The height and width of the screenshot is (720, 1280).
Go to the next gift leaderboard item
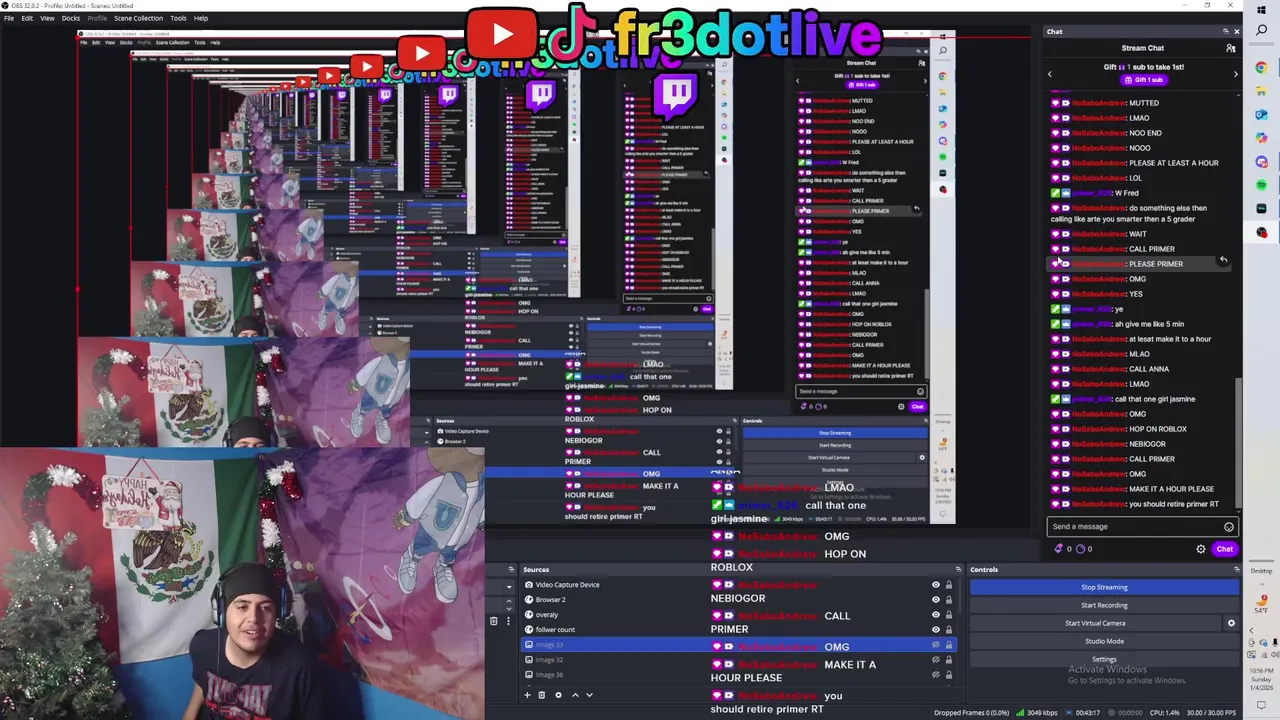(1235, 74)
